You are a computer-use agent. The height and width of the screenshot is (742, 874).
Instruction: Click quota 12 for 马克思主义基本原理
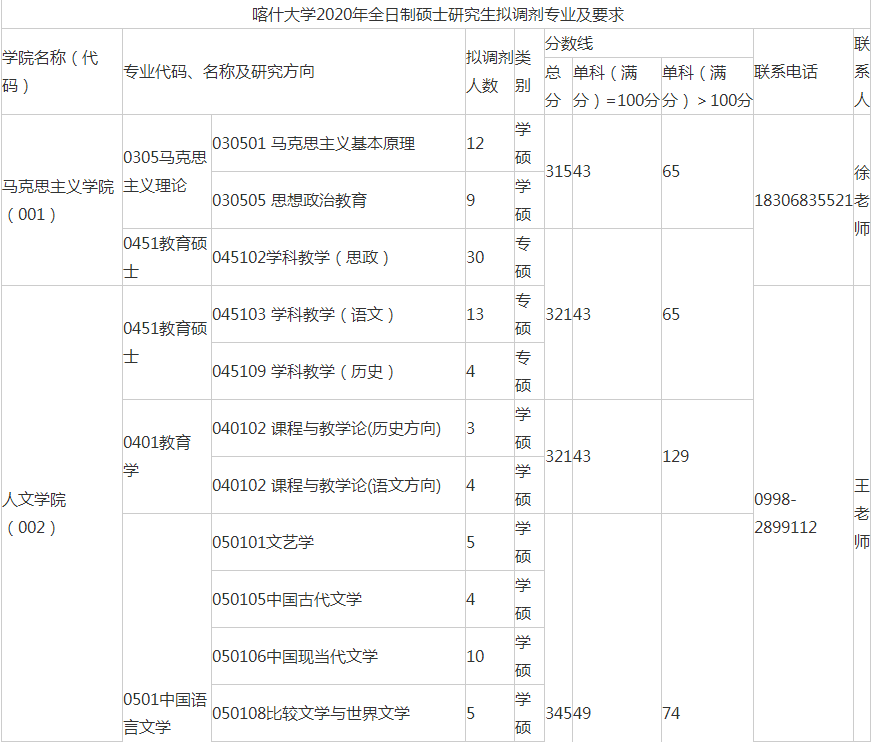pos(475,143)
